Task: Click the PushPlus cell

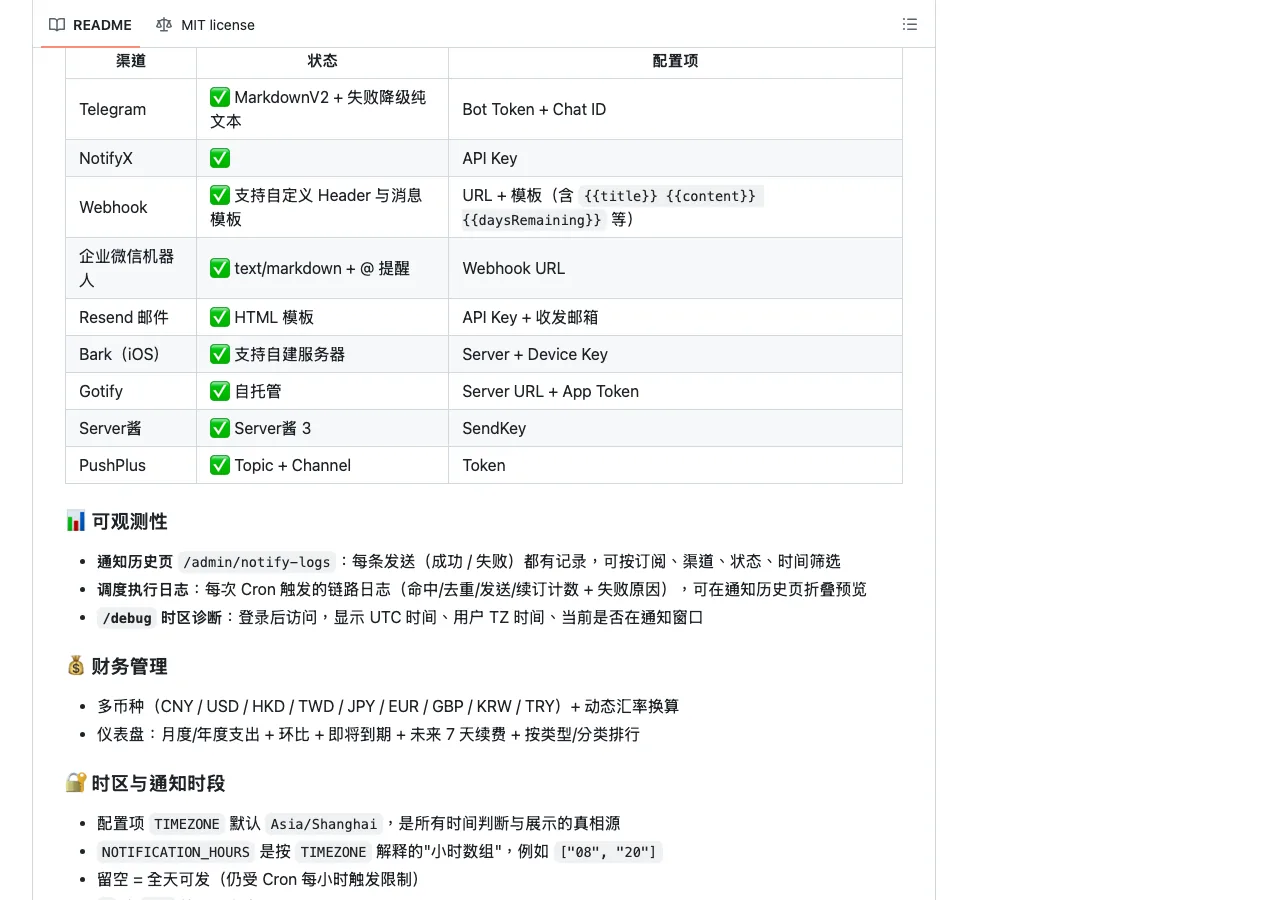Action: click(131, 465)
